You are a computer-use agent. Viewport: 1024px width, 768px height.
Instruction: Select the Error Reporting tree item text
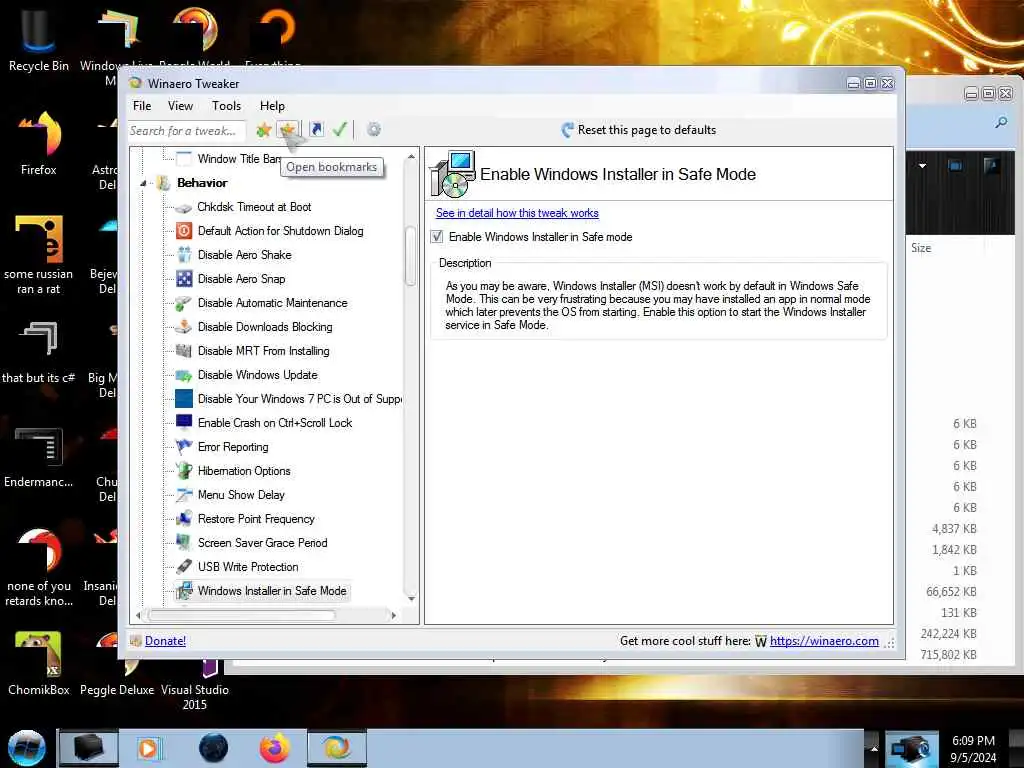(x=233, y=447)
